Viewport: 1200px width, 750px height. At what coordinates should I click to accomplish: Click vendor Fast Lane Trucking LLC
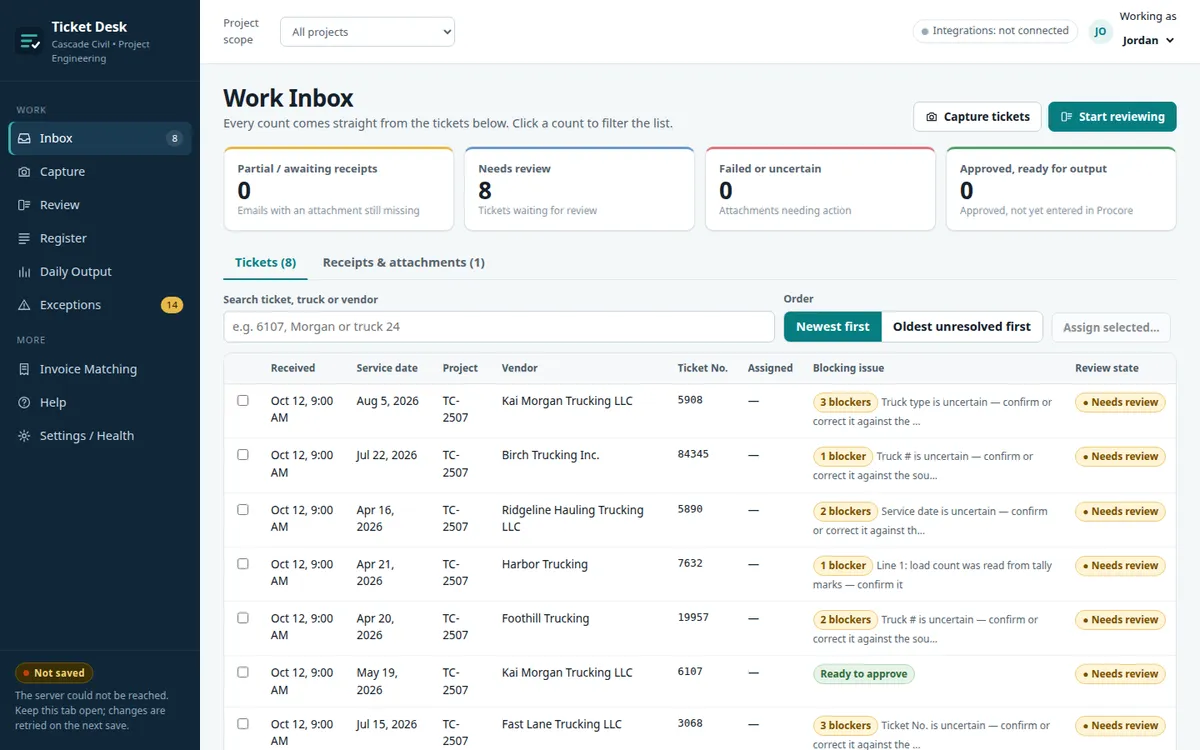tap(562, 724)
